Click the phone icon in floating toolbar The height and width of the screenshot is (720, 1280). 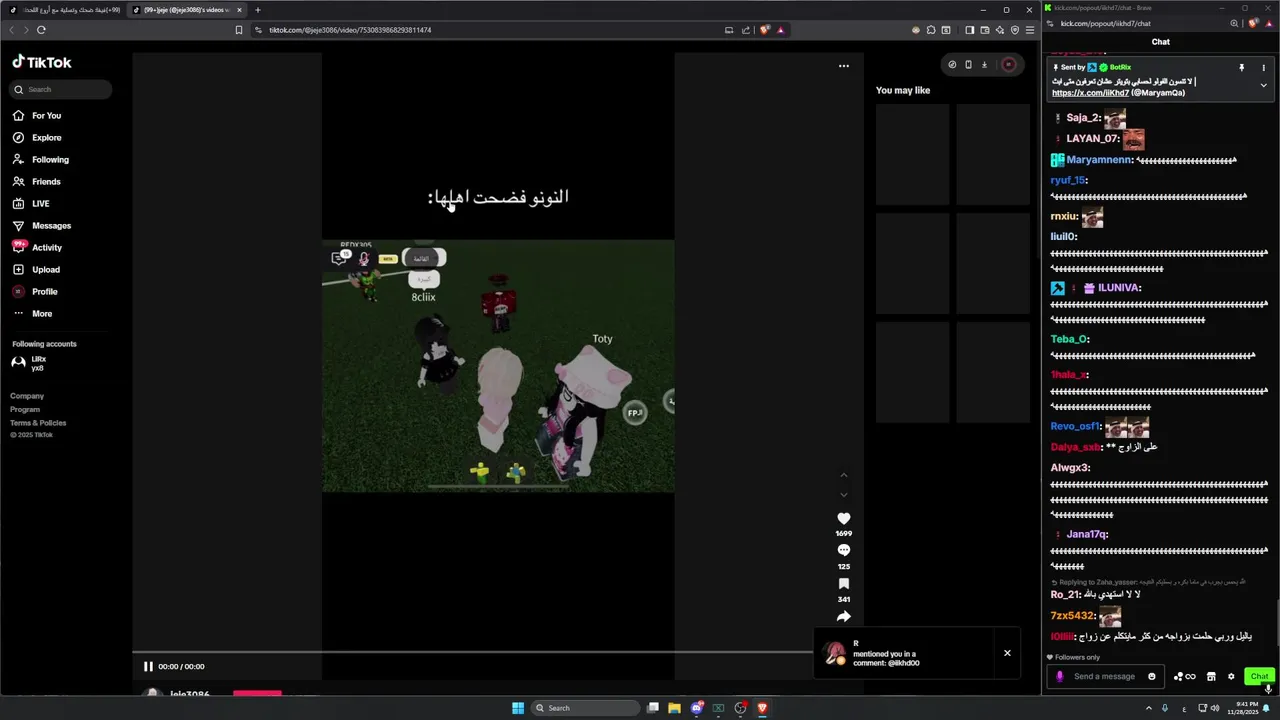968,65
